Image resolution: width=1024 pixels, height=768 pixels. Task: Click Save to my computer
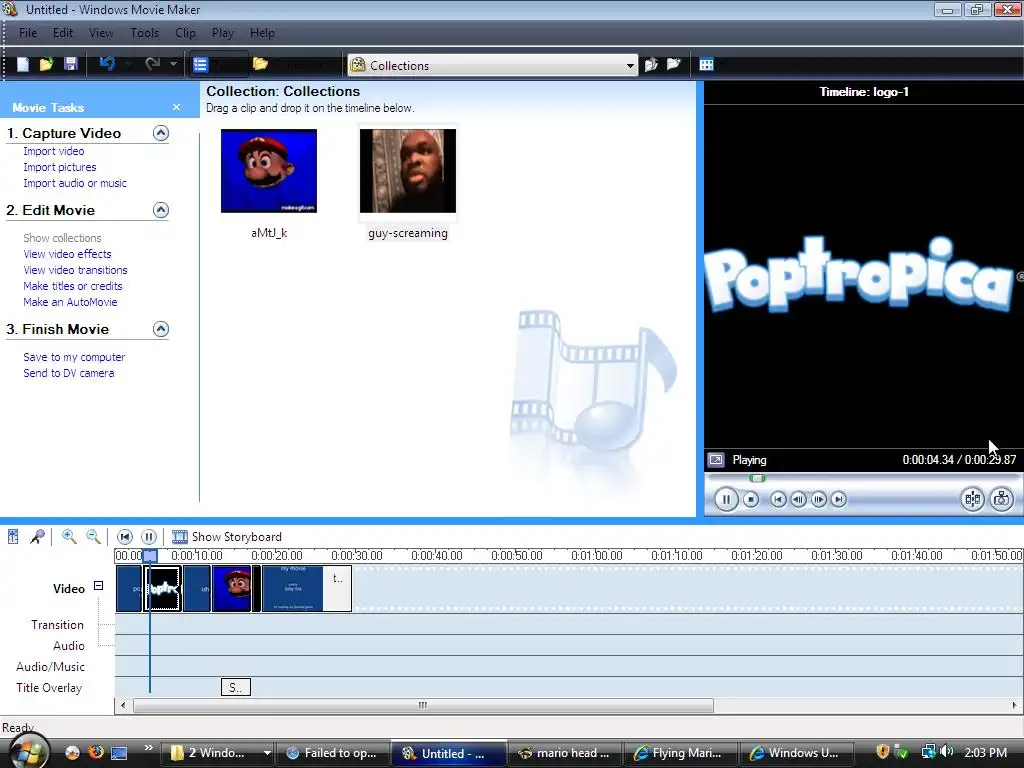click(74, 357)
